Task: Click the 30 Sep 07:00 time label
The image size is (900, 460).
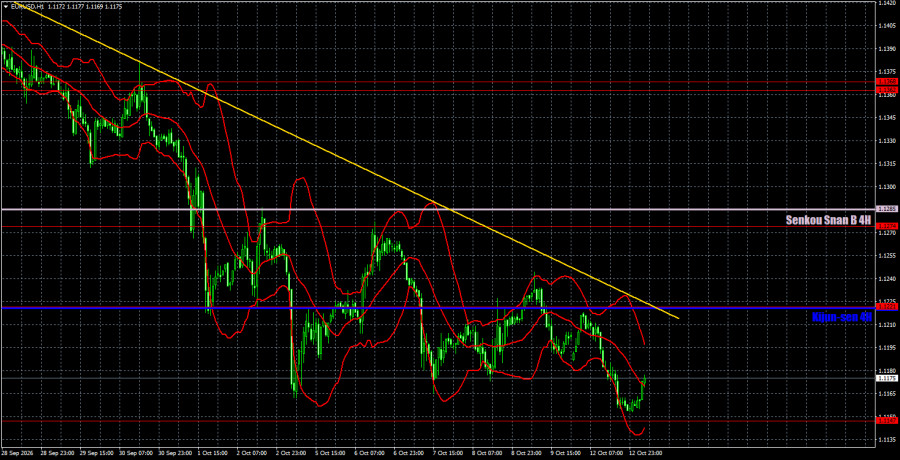Action: click(x=135, y=453)
